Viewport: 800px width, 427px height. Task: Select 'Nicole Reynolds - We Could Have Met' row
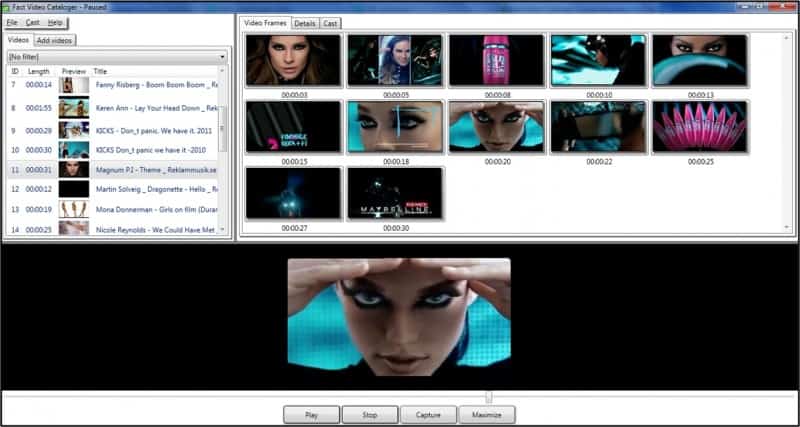(112, 230)
